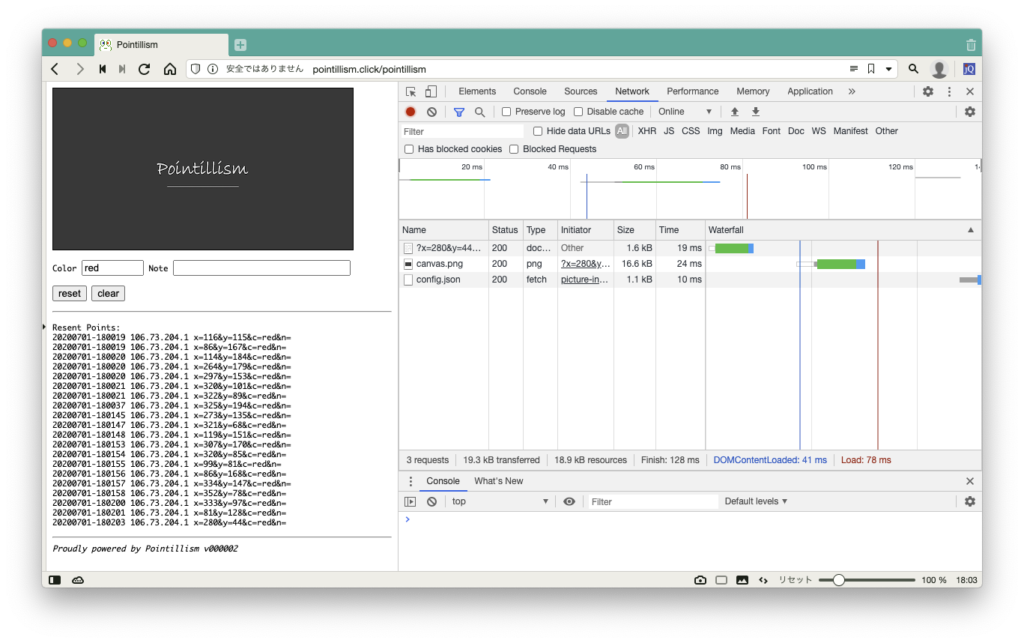Viewport: 1024px width, 643px height.
Task: Go to browser home page
Action: 170,69
